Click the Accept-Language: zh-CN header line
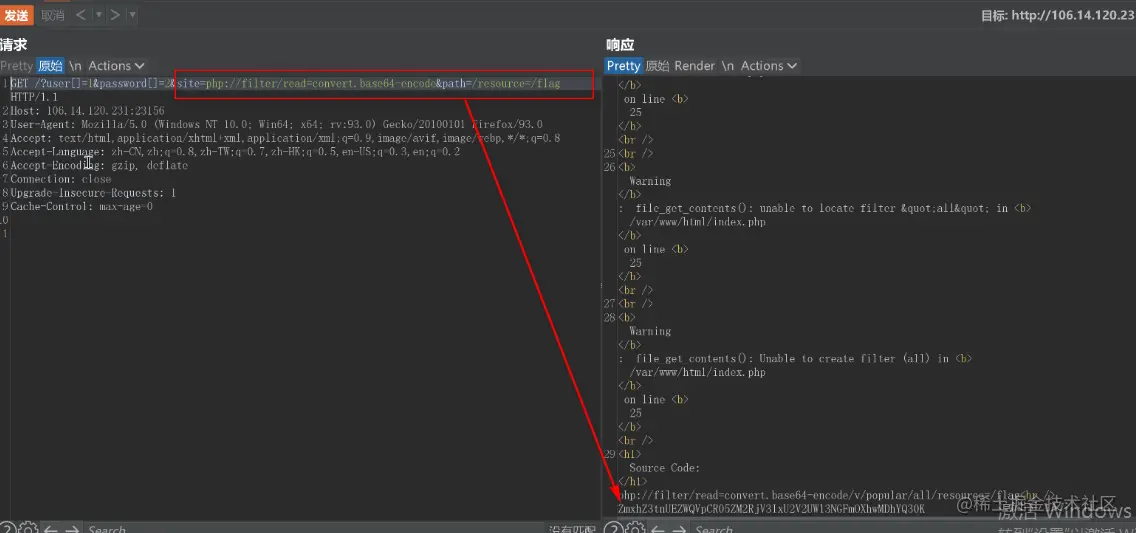Viewport: 1136px width, 533px height. pyautogui.click(x=235, y=152)
